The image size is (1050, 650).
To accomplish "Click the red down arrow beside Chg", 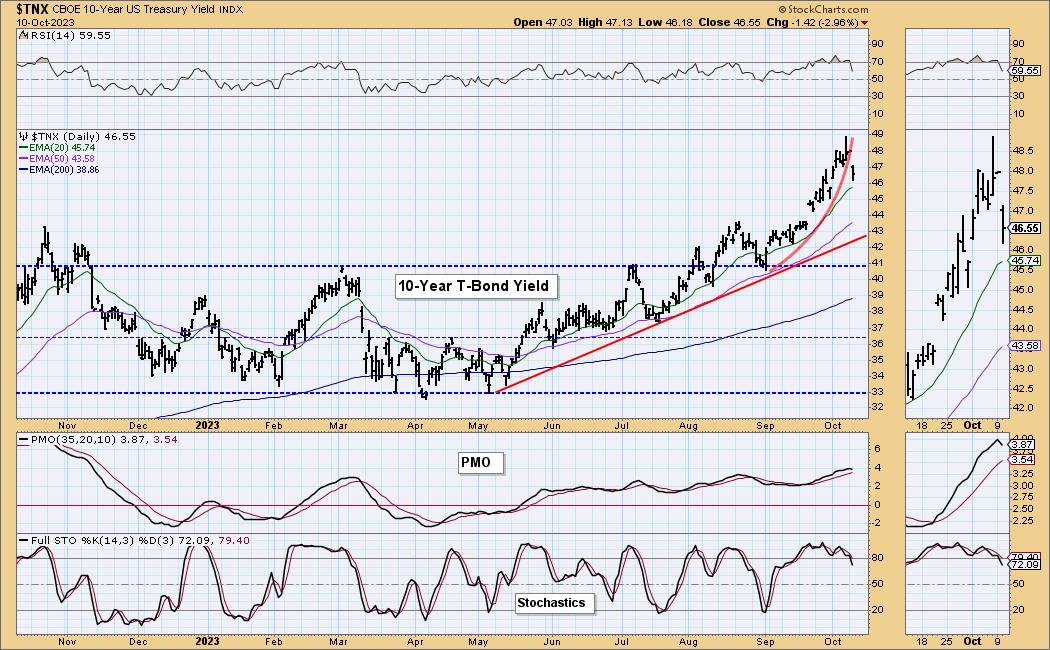I will (x=865, y=23).
